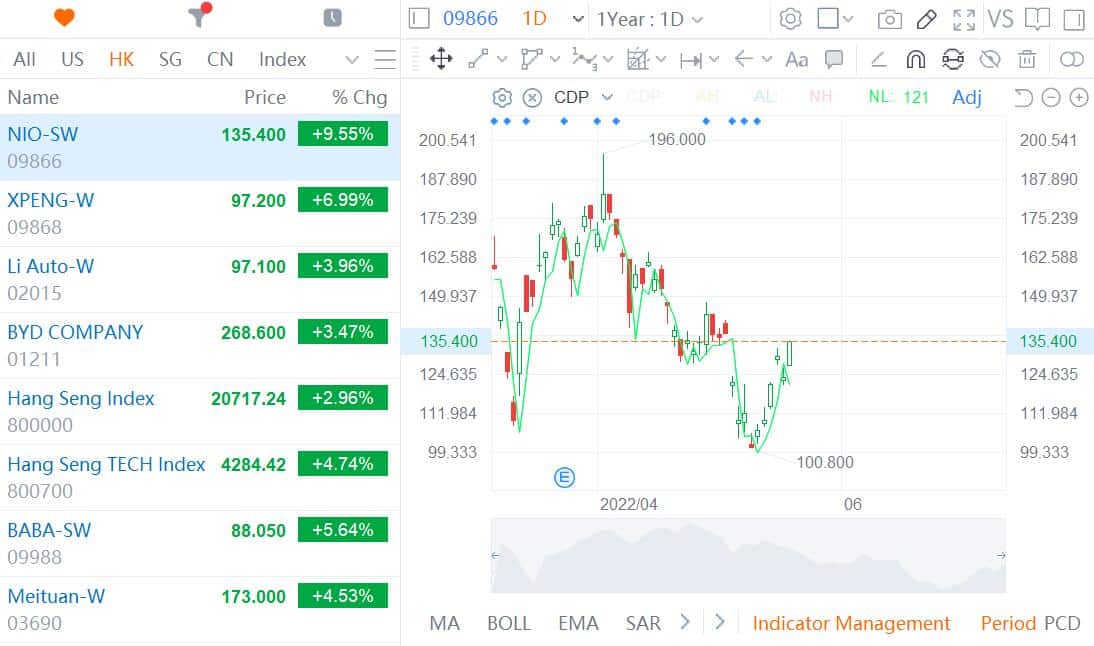Expand the chart to fullscreen
Image resolution: width=1094 pixels, height=646 pixels.
point(963,18)
